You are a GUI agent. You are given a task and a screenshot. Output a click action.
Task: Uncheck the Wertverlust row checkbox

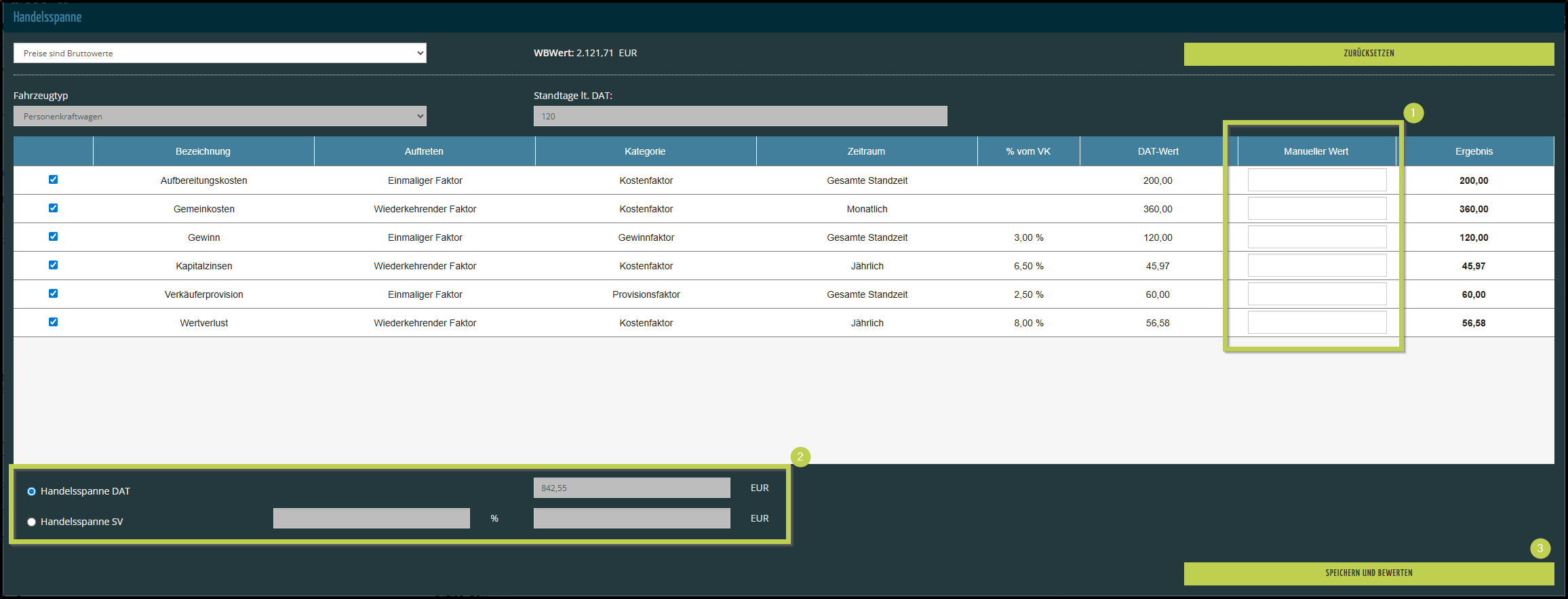click(x=53, y=322)
